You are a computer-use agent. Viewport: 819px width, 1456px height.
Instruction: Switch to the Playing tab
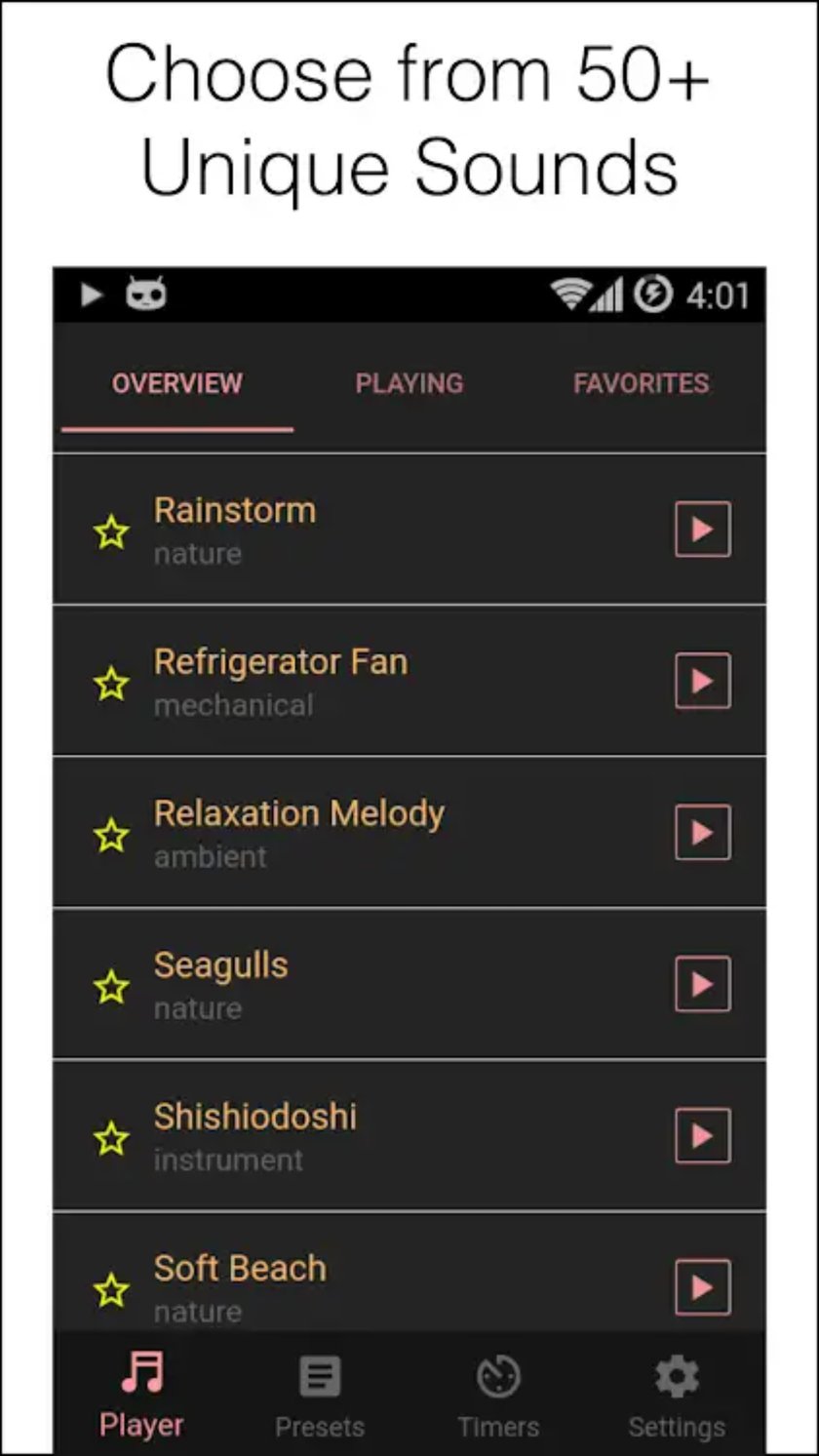[x=409, y=383]
